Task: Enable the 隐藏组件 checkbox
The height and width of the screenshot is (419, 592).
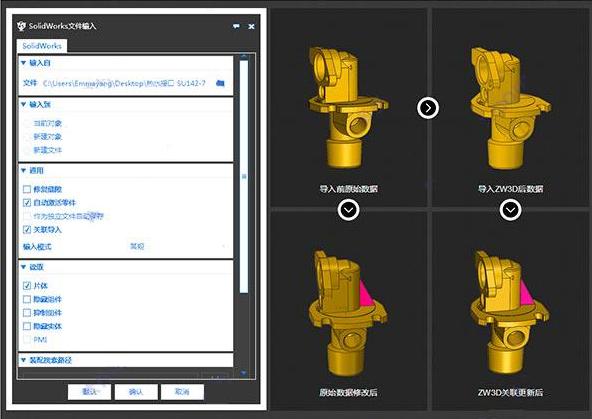Action: [x=27, y=299]
